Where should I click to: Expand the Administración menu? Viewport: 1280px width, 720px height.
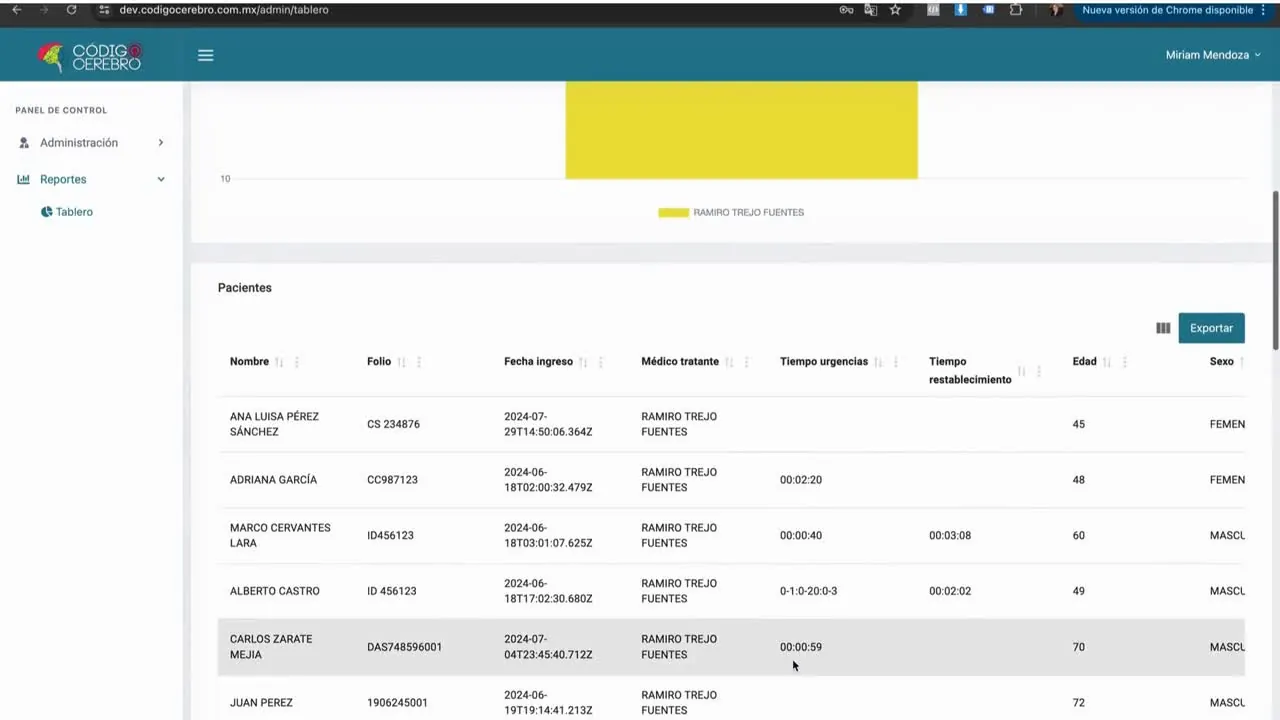pyautogui.click(x=91, y=143)
